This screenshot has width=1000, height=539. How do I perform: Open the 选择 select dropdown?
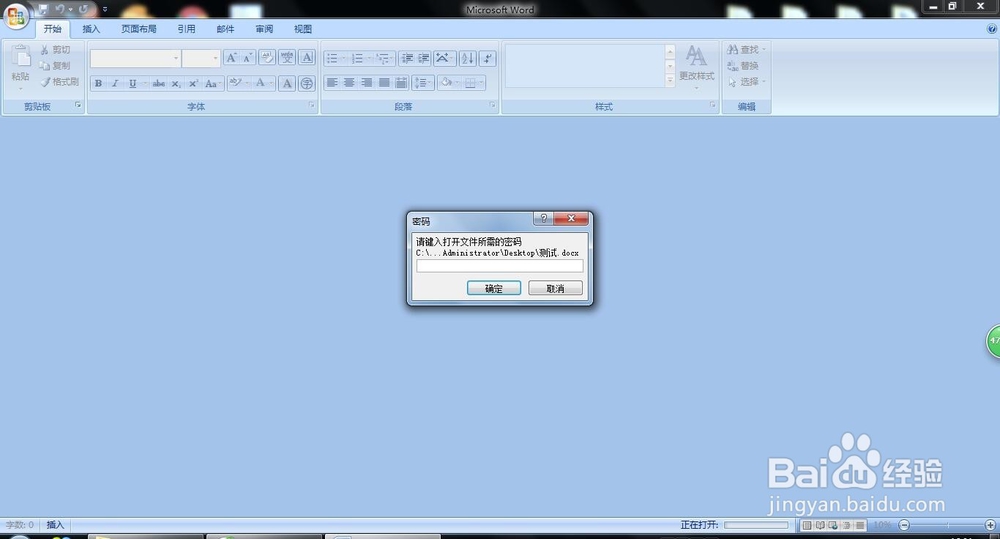click(x=746, y=82)
